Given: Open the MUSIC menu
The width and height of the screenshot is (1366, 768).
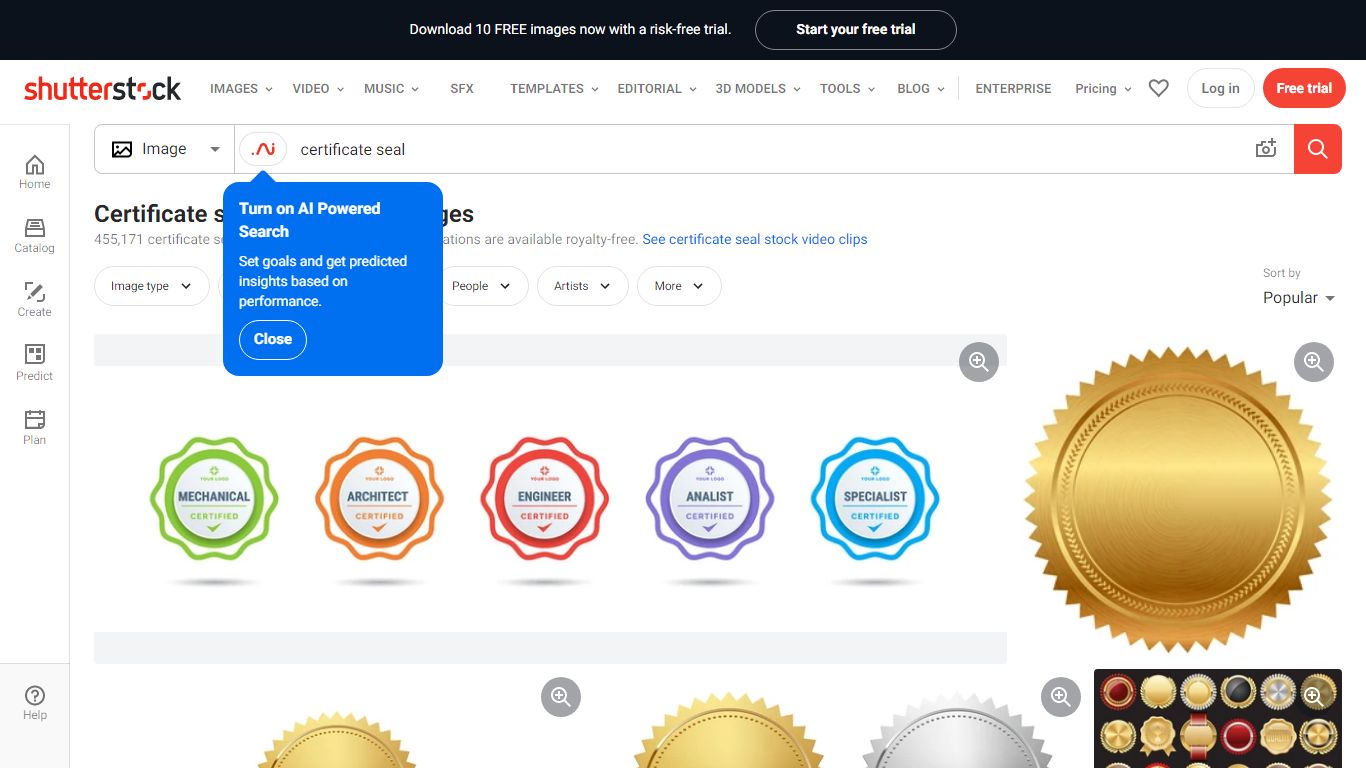Looking at the screenshot, I should tap(391, 88).
